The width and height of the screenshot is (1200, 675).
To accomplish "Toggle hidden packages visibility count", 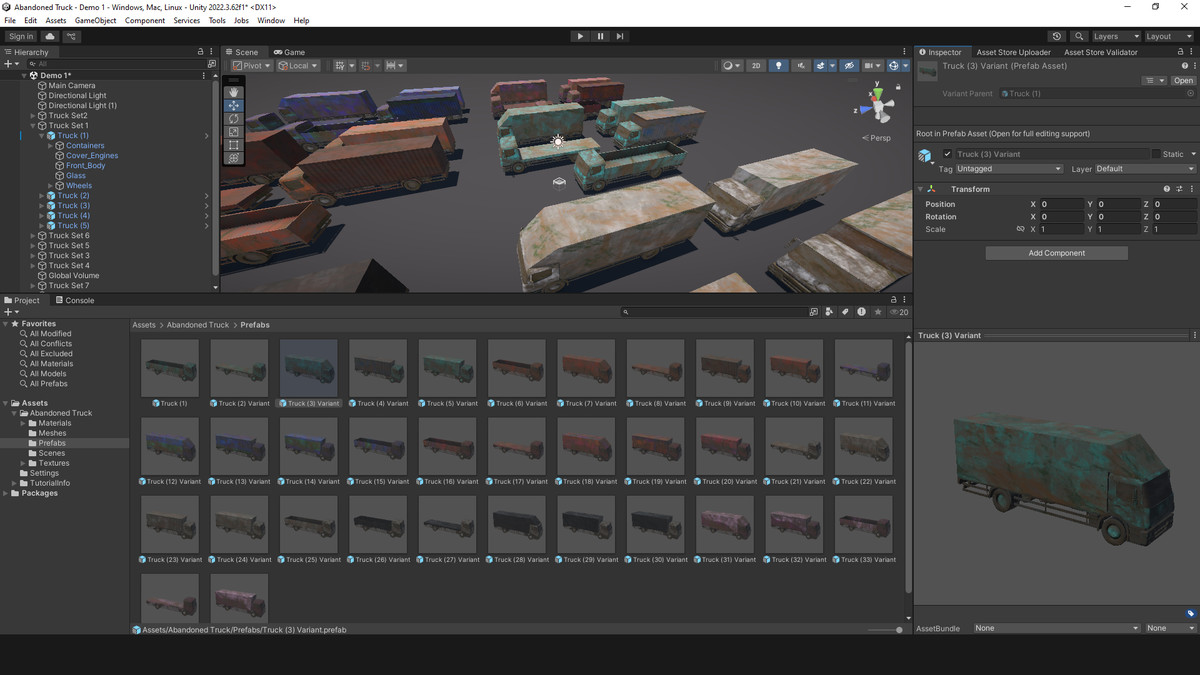I will [x=899, y=312].
